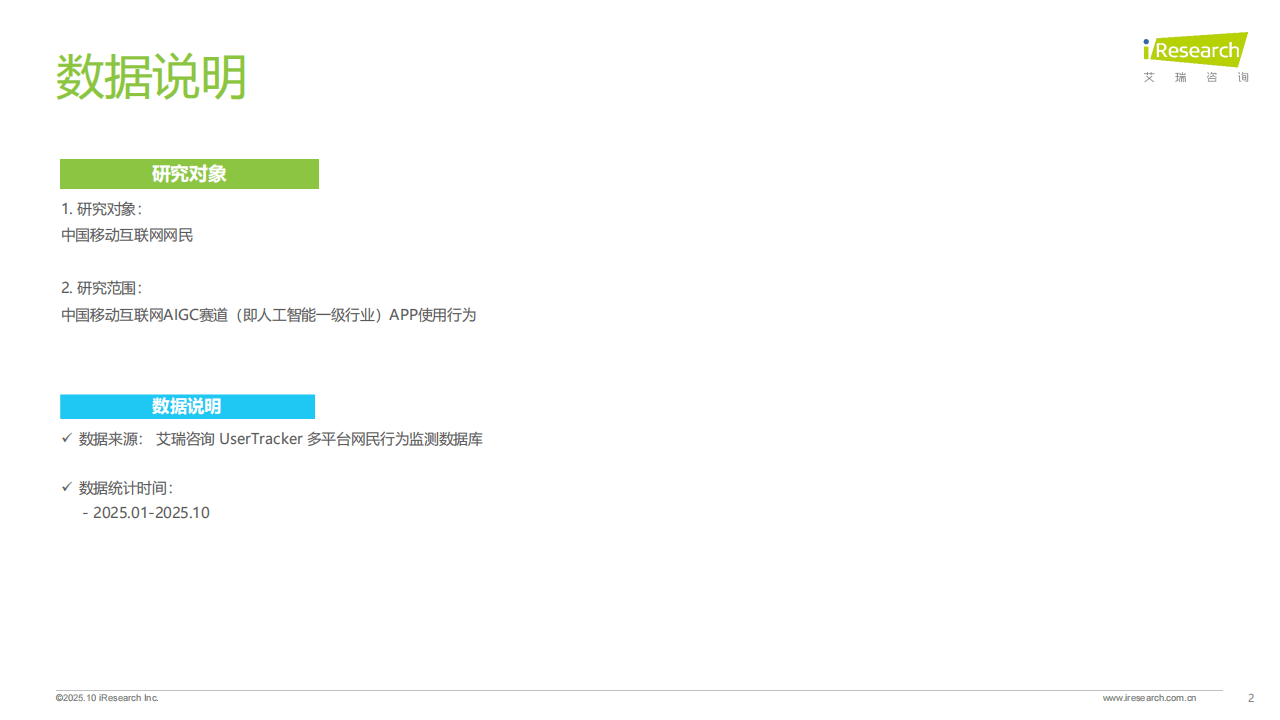This screenshot has width=1280, height=720.
Task: Click the blue dot in iResearch logo
Action: click(1147, 42)
